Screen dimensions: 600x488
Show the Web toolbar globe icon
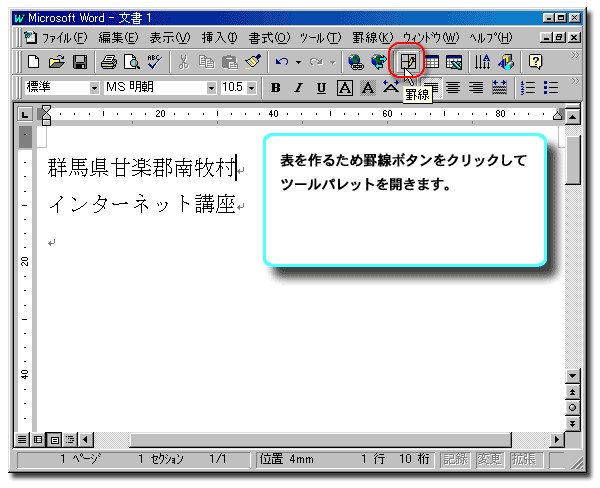379,62
